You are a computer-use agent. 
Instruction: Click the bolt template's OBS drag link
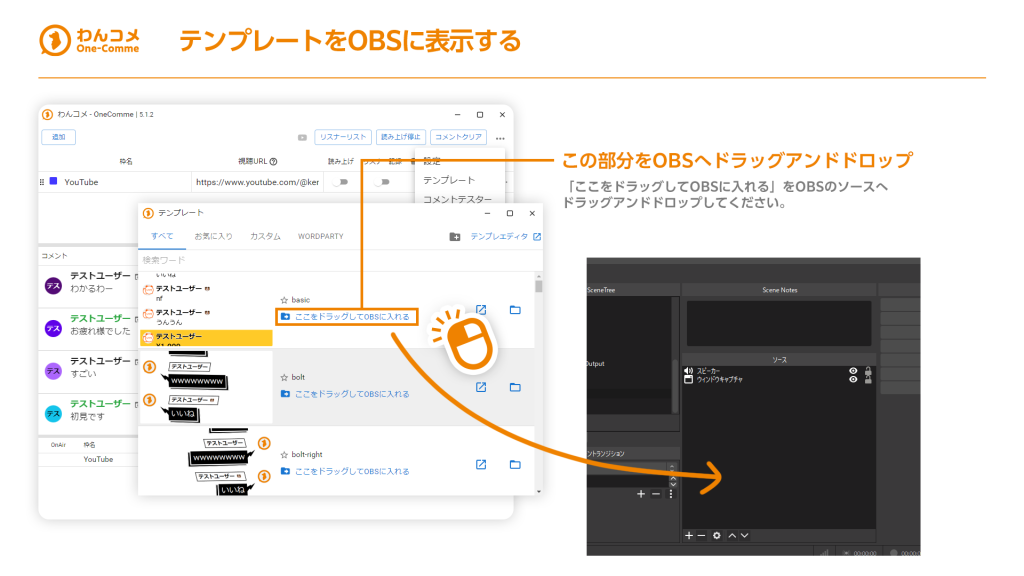[345, 394]
